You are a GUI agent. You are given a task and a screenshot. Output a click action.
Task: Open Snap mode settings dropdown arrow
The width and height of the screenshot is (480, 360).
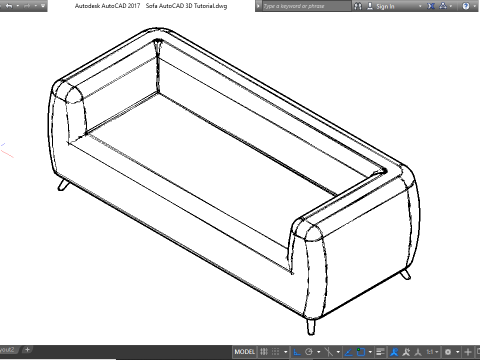click(286, 352)
